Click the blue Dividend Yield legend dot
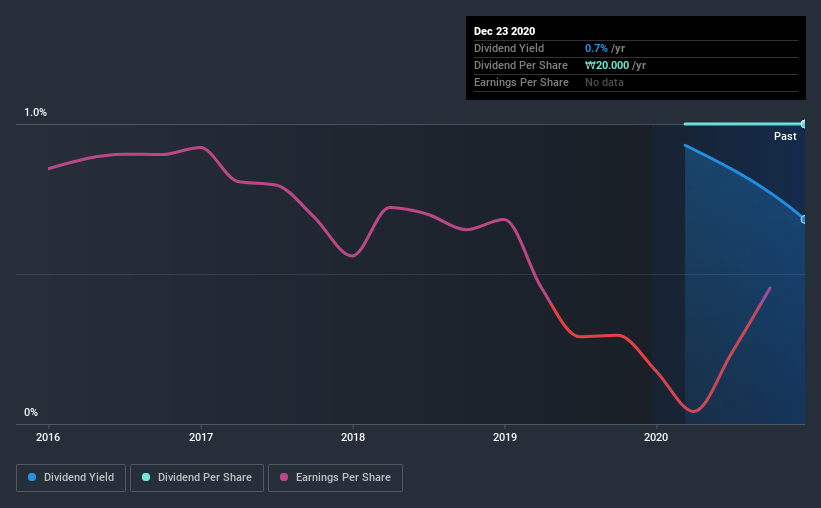Viewport: 821px width, 508px height. pyautogui.click(x=32, y=477)
